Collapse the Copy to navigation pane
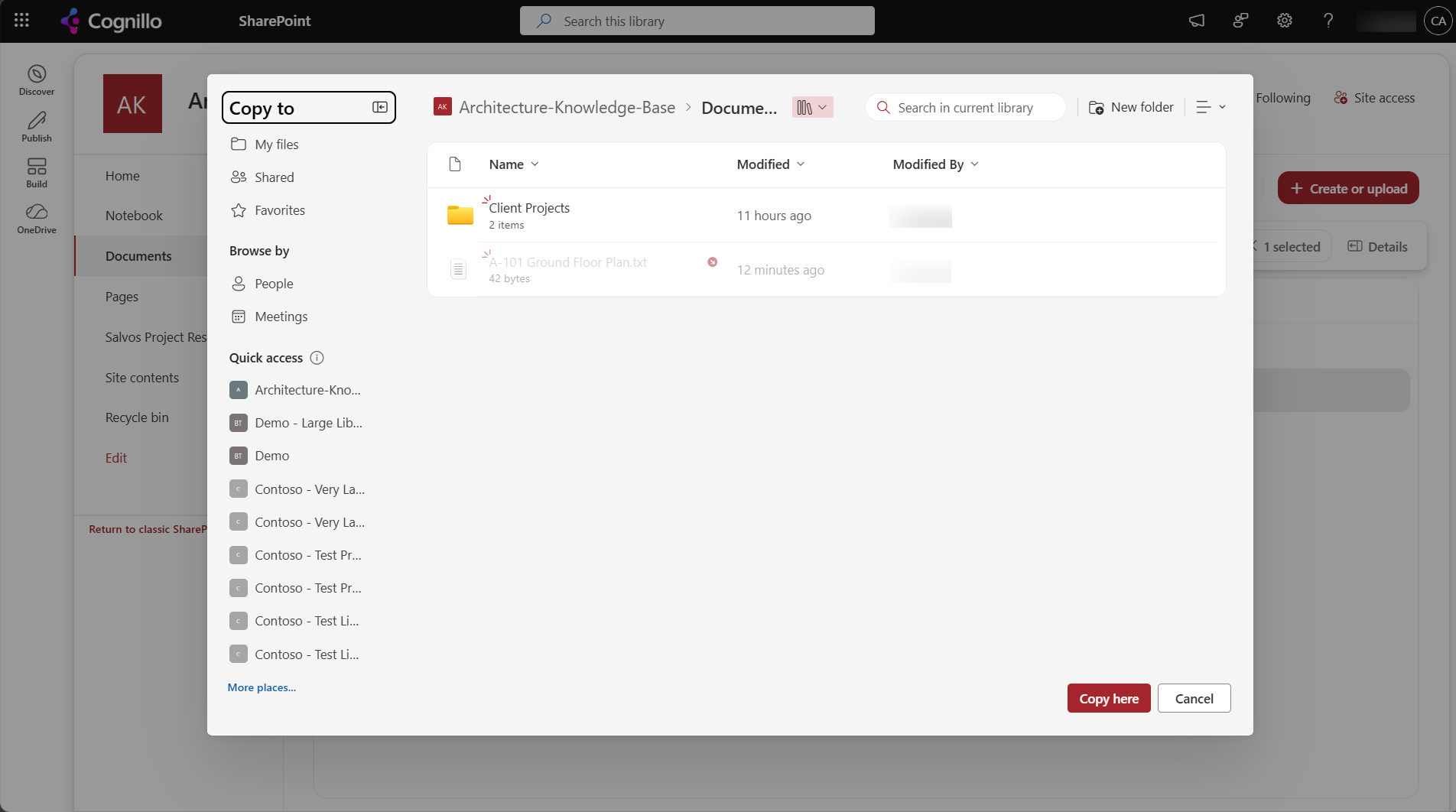 tap(379, 107)
